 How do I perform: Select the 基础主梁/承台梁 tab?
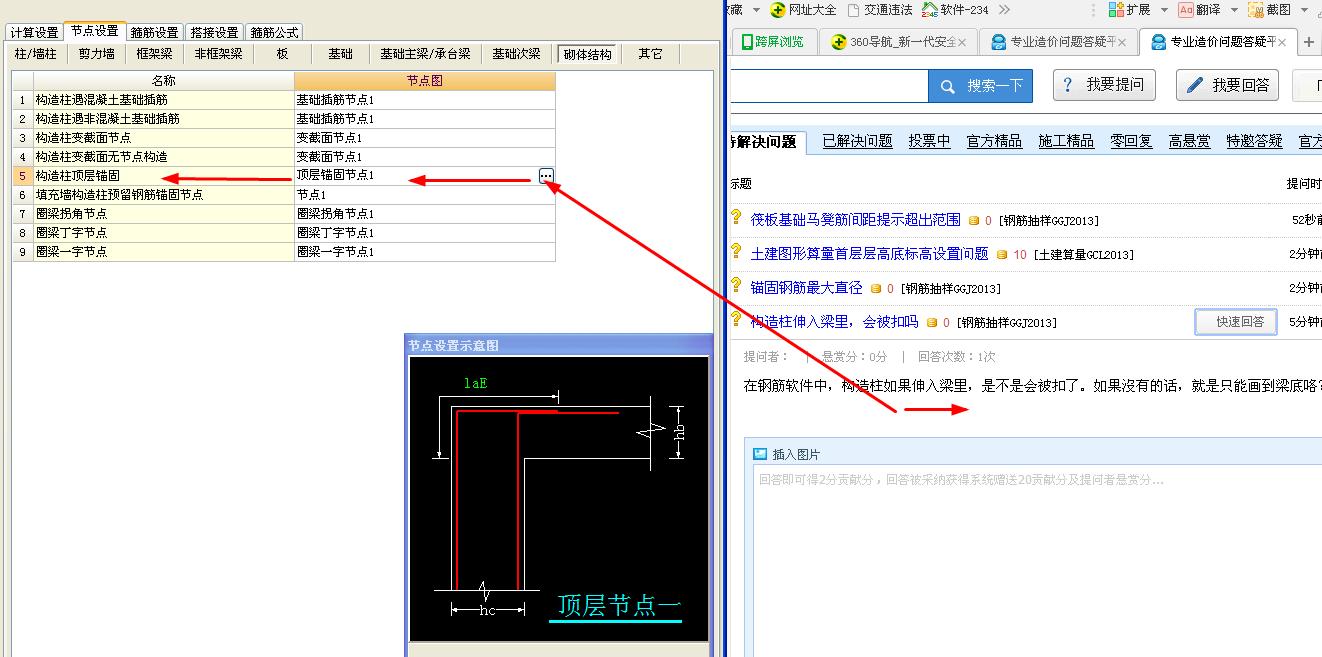click(425, 54)
